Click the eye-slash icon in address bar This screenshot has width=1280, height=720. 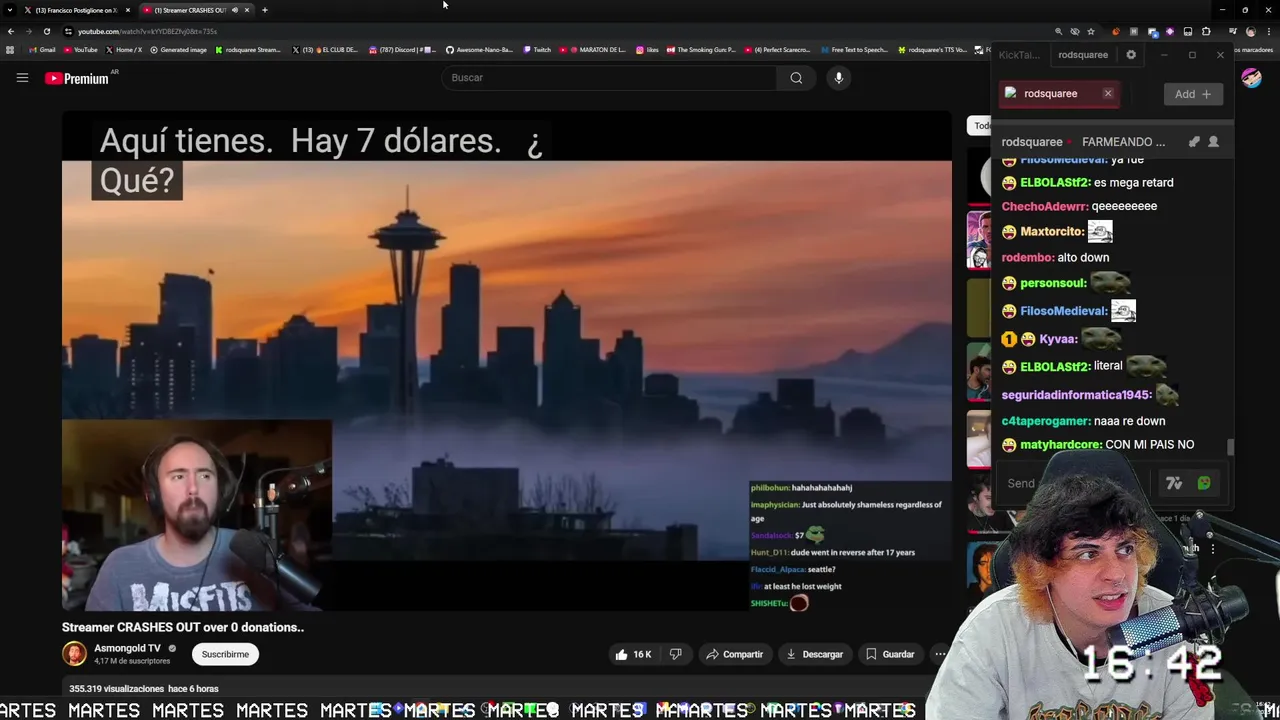click(1075, 31)
